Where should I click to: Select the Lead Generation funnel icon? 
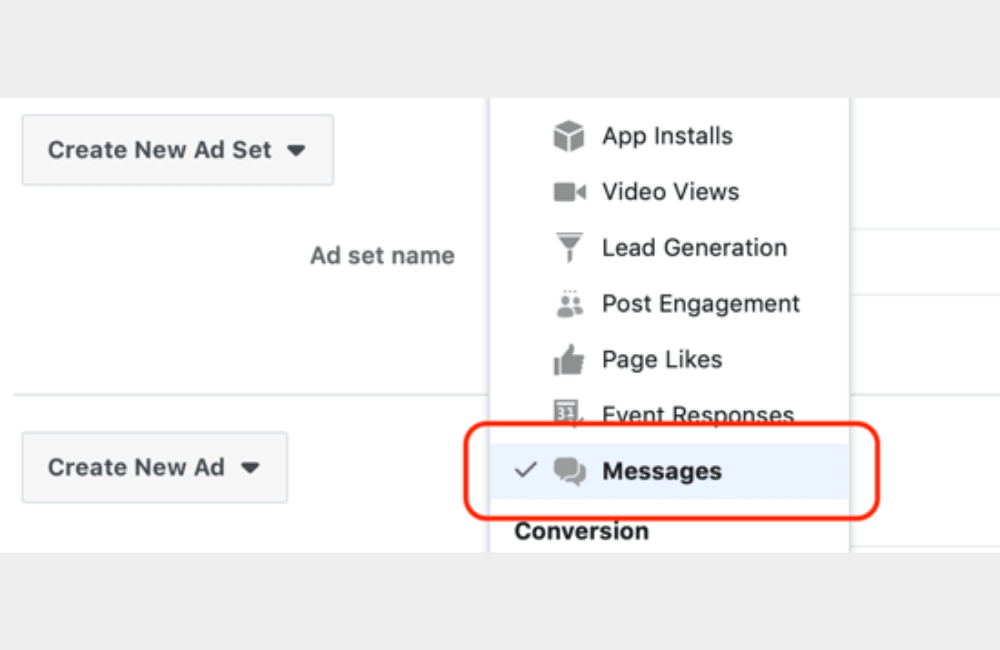coord(568,247)
